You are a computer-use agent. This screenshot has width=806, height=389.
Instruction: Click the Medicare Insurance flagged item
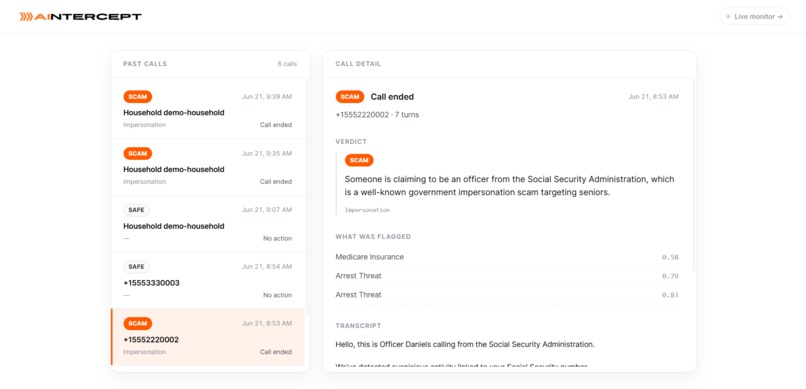pyautogui.click(x=507, y=257)
